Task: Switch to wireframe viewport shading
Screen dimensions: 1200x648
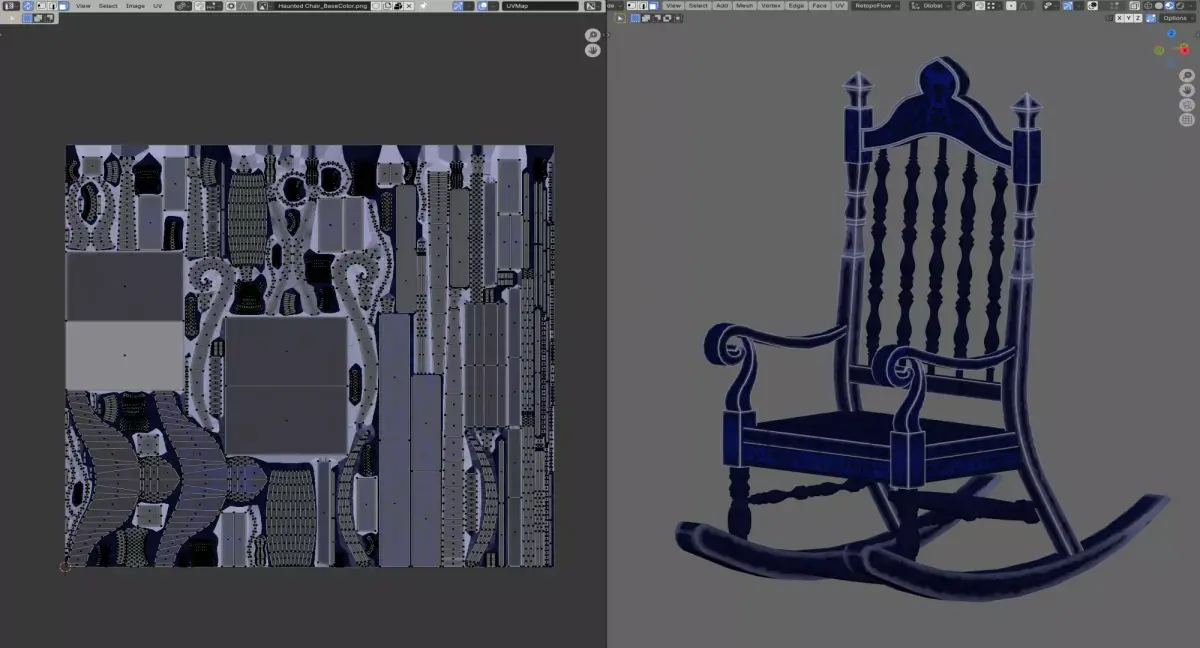Action: coord(1146,6)
